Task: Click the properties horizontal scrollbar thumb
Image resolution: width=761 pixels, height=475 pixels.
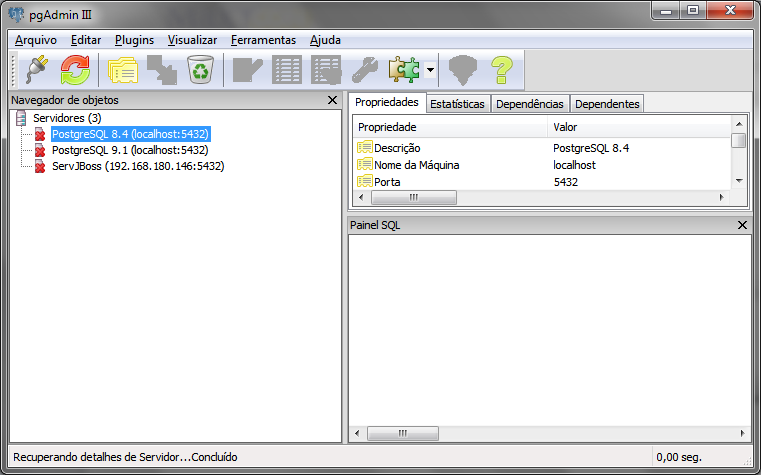Action: (414, 197)
